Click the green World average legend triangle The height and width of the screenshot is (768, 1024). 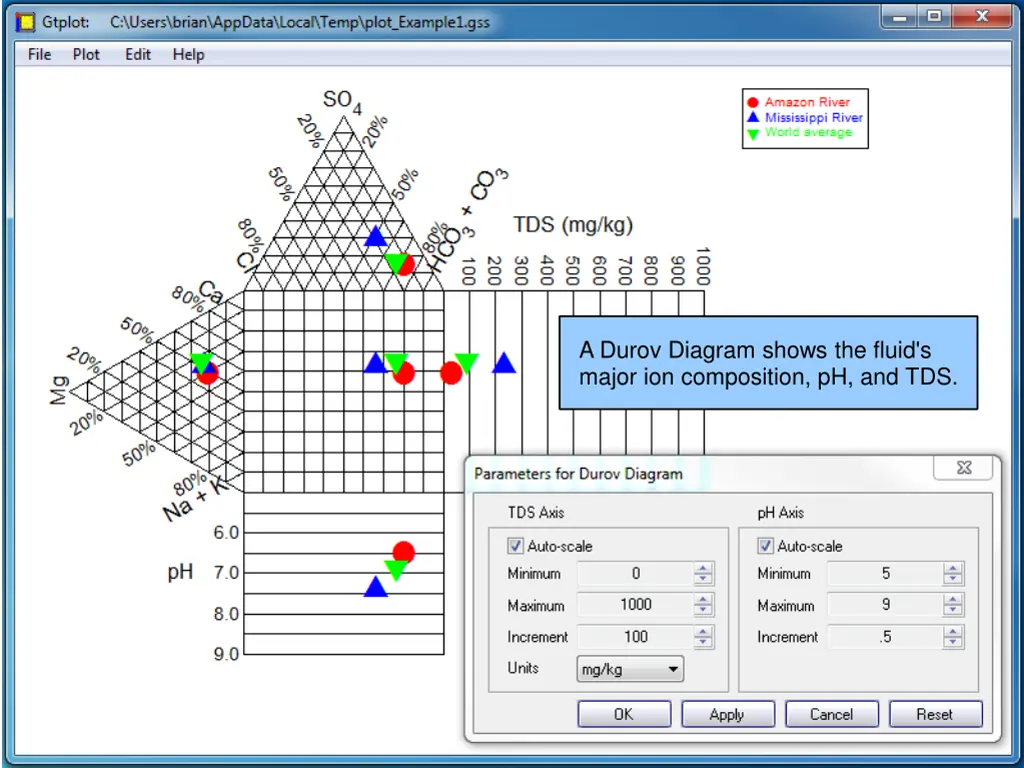pos(752,133)
